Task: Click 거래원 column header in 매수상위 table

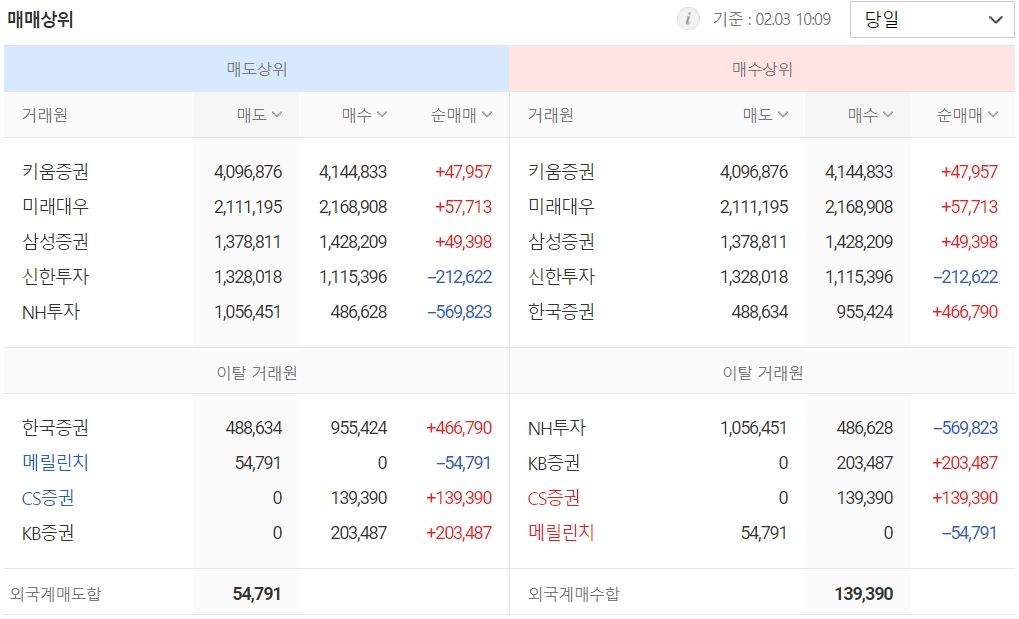Action: tap(550, 115)
